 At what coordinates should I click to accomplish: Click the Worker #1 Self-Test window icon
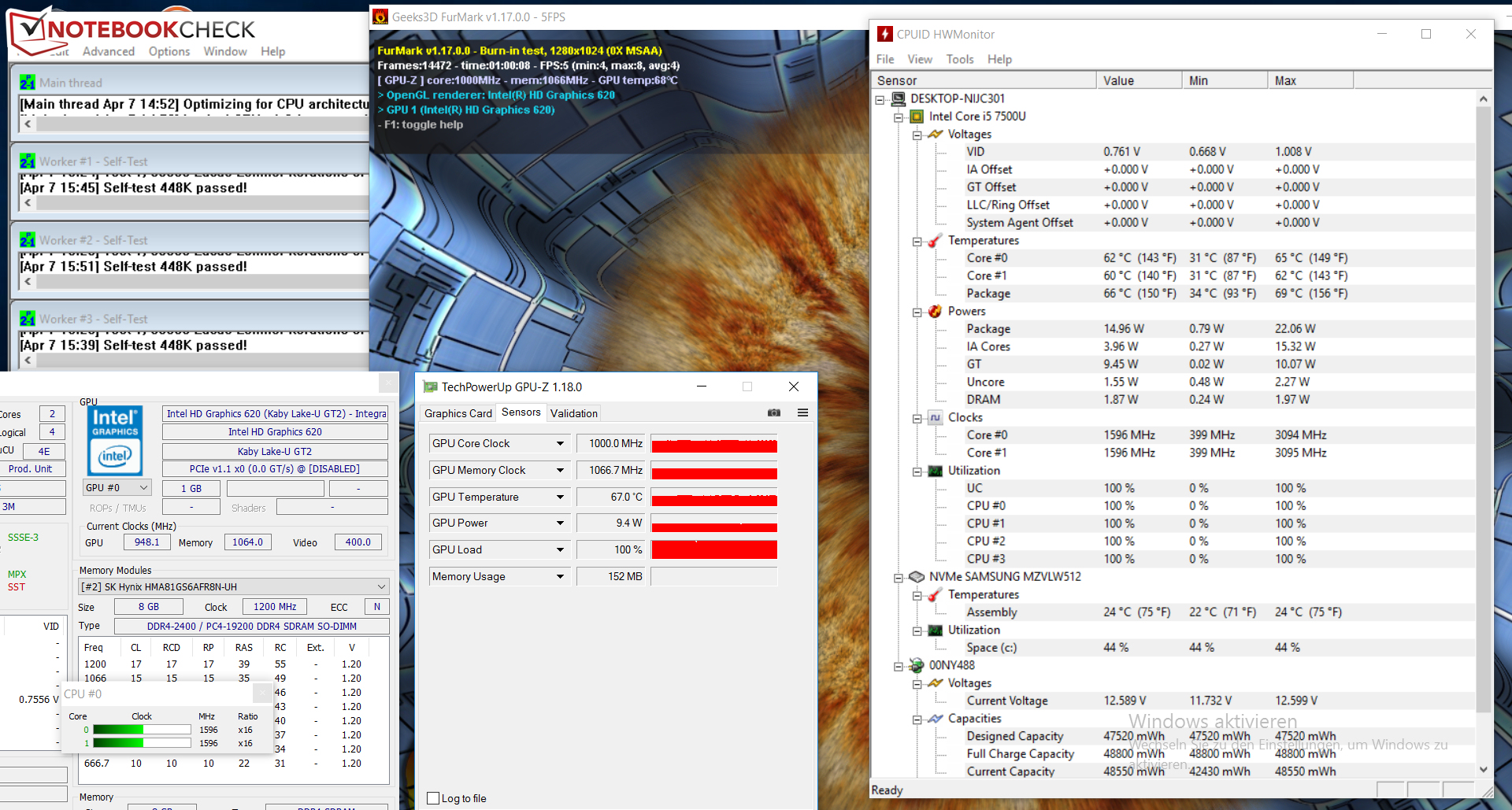(28, 161)
